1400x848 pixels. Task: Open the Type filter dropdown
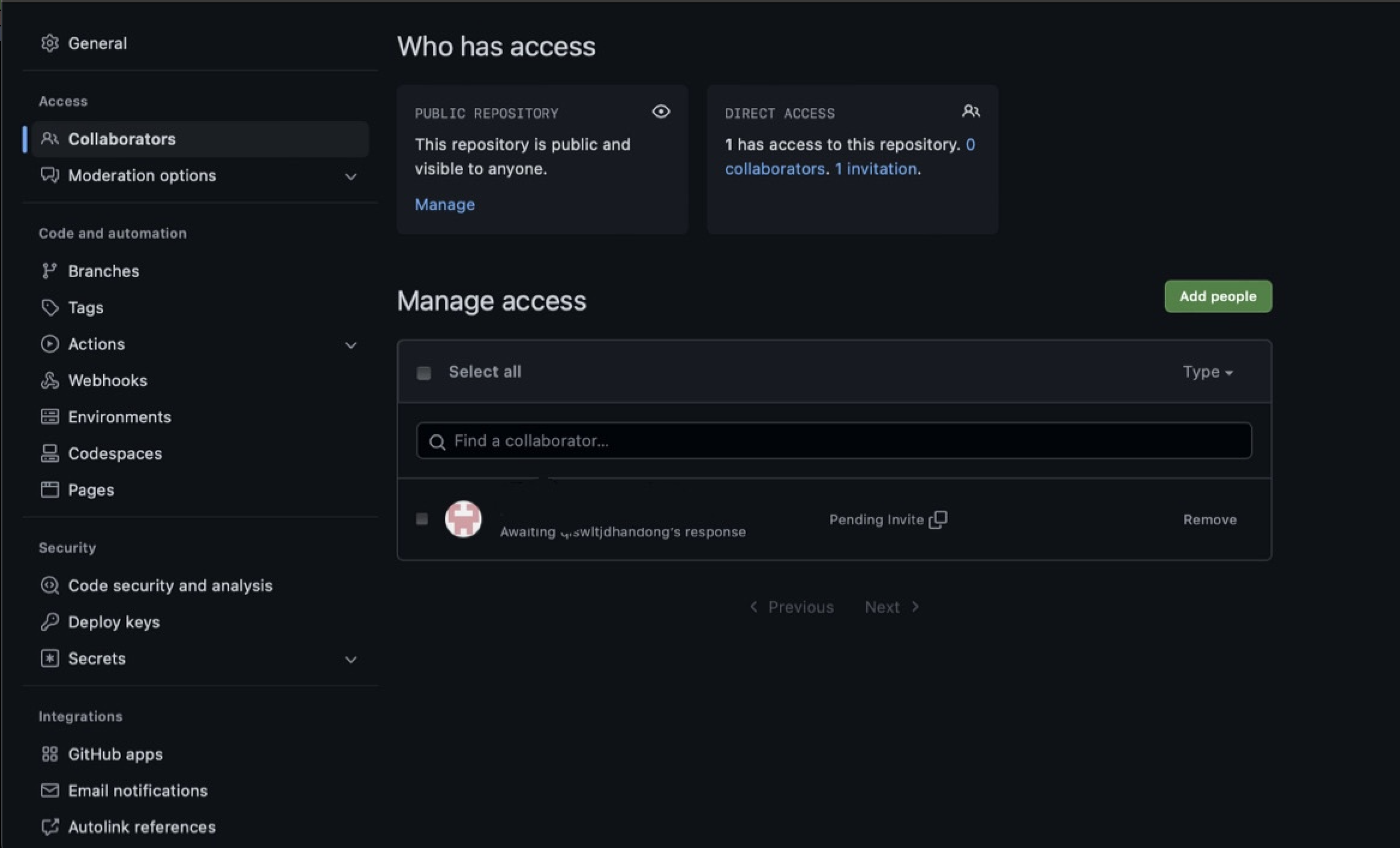click(1207, 372)
